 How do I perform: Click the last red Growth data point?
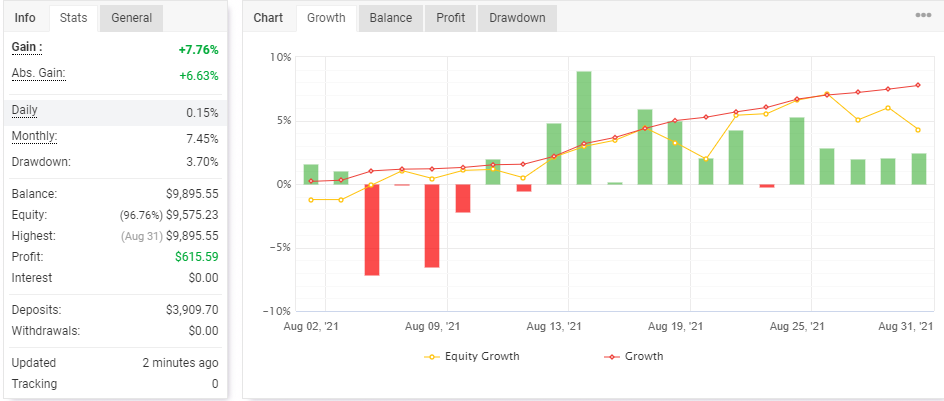[x=918, y=85]
